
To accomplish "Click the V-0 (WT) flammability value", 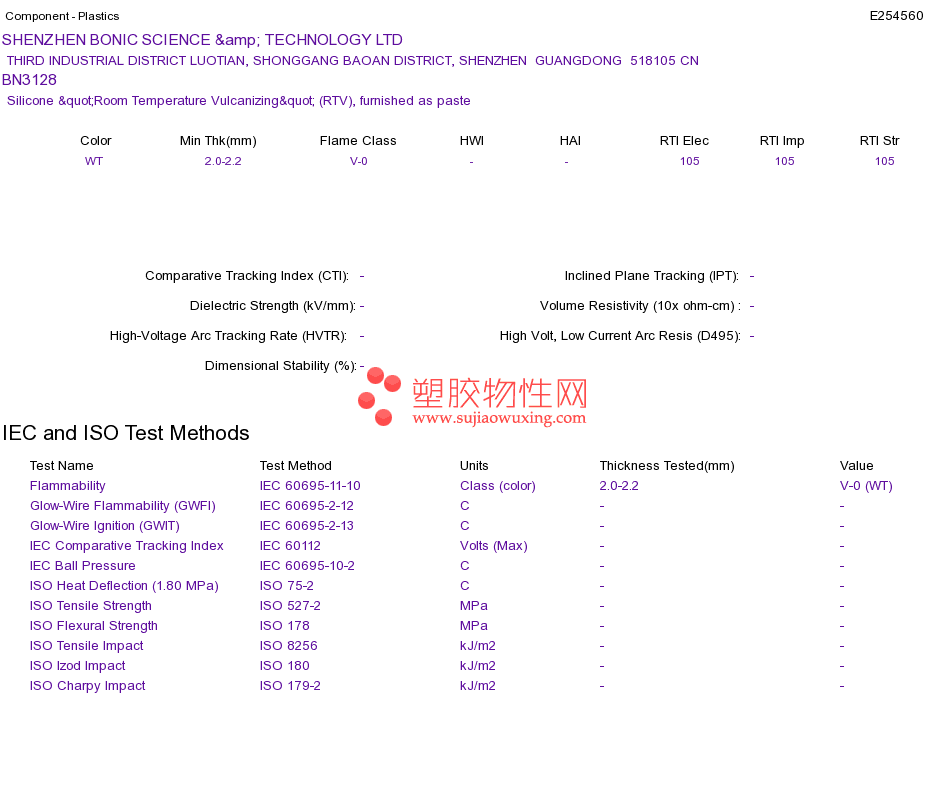I will click(x=866, y=485).
